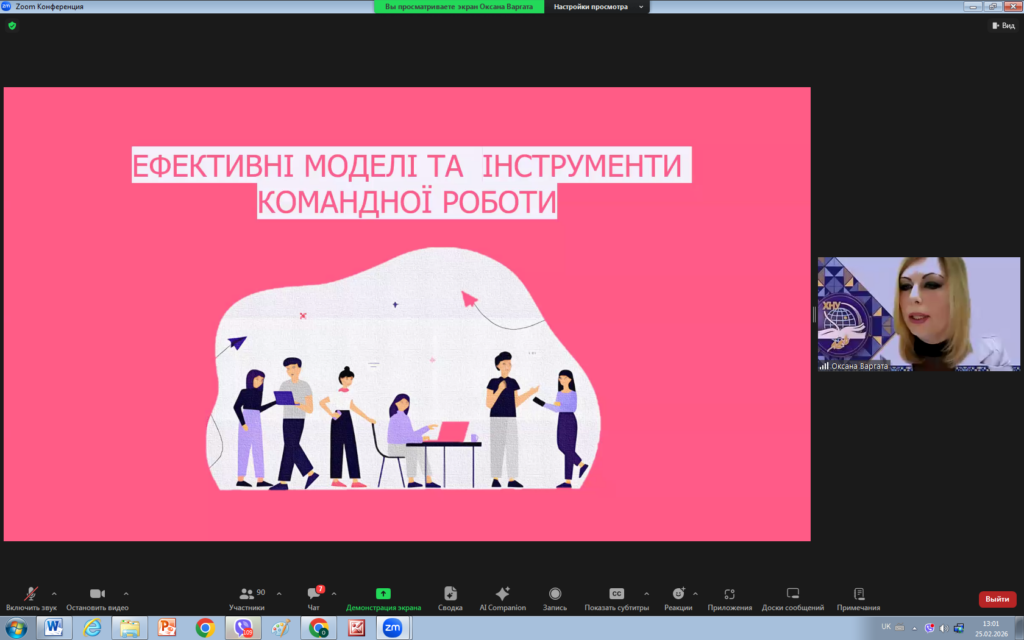Toggle captions with Показать субтитры

(x=617, y=594)
